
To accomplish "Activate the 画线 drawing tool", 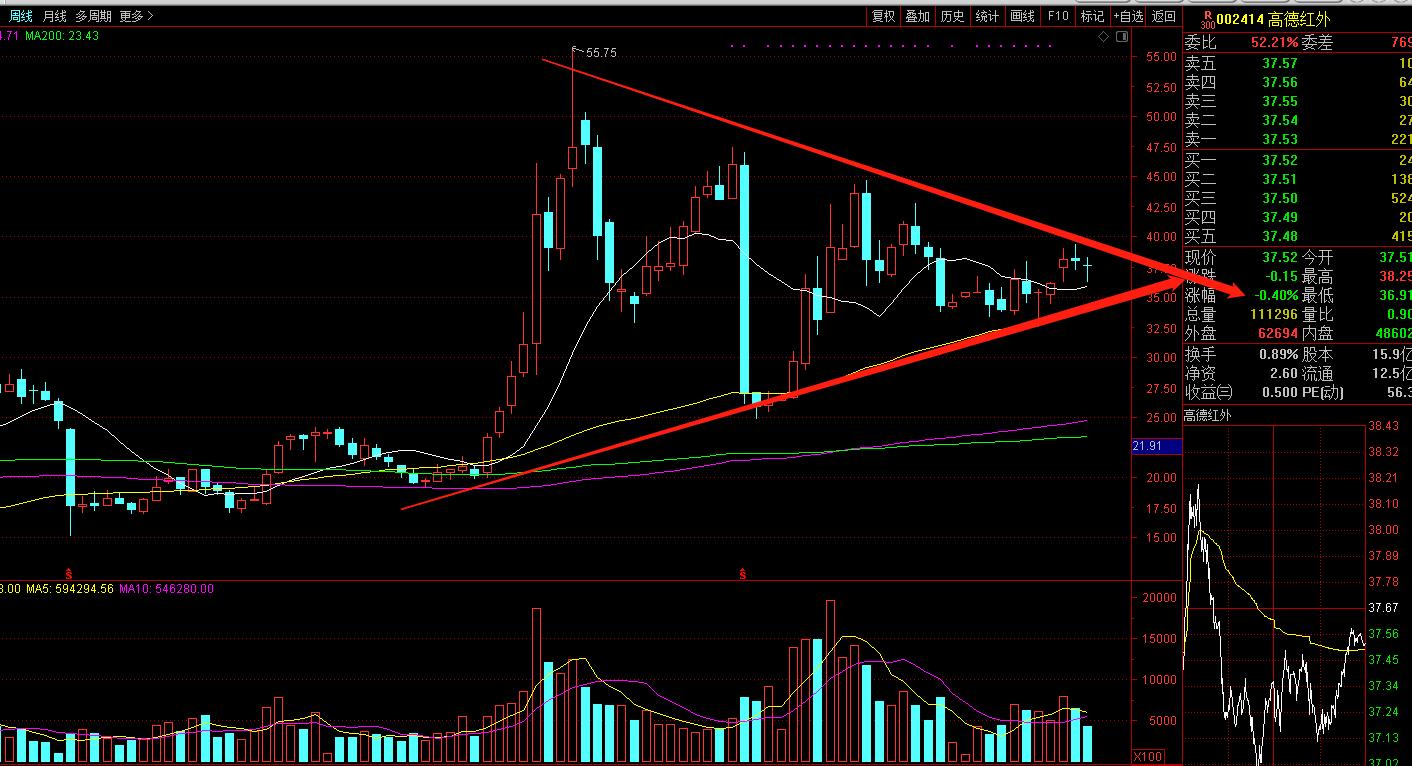I will [1022, 16].
